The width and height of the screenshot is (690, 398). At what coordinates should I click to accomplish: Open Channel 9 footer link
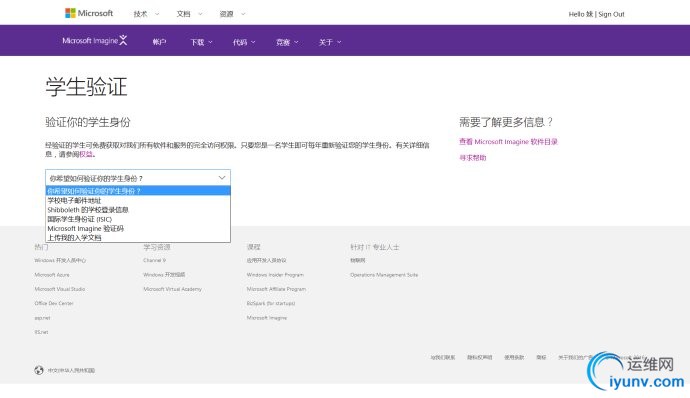pos(154,260)
